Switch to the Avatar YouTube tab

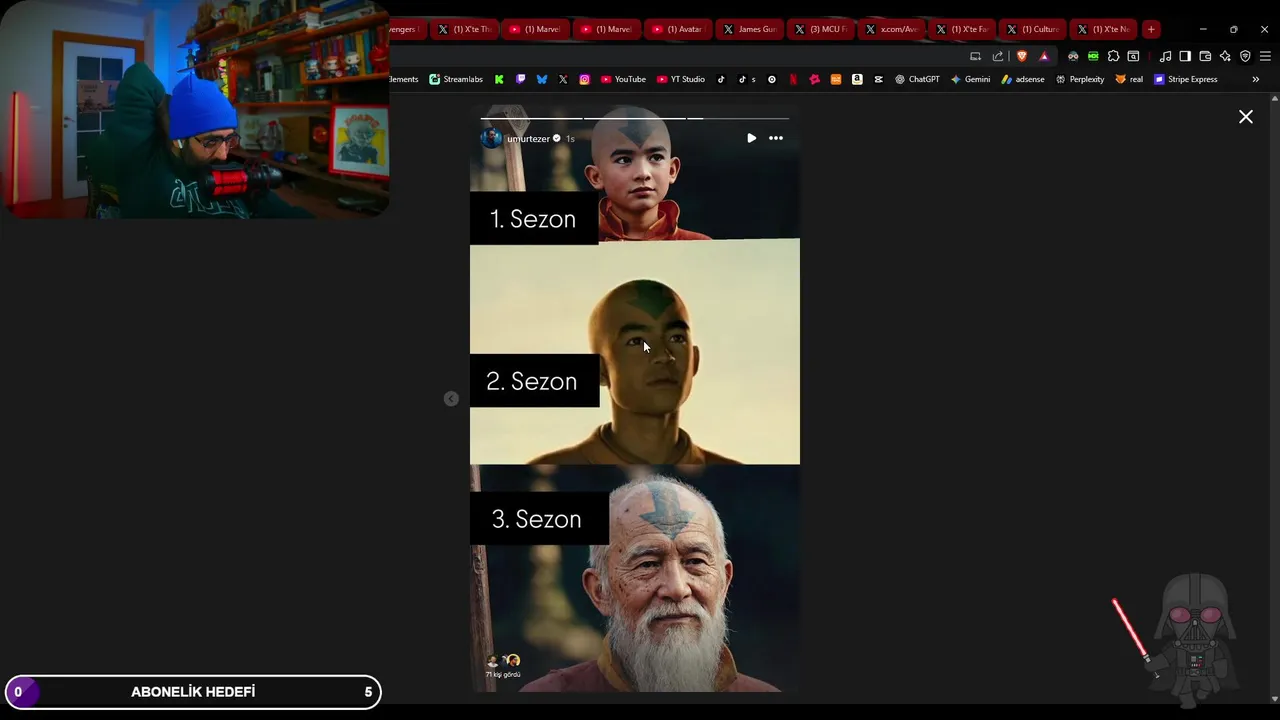[x=677, y=29]
